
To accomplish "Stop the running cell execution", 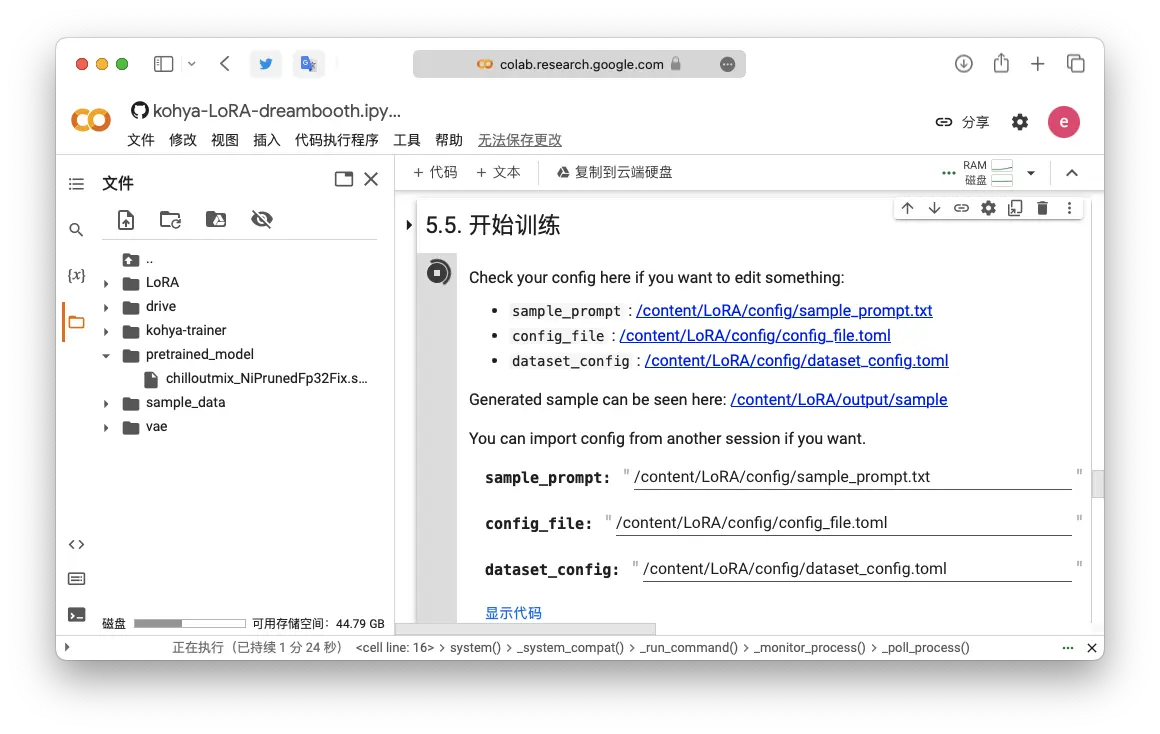I will tap(438, 272).
